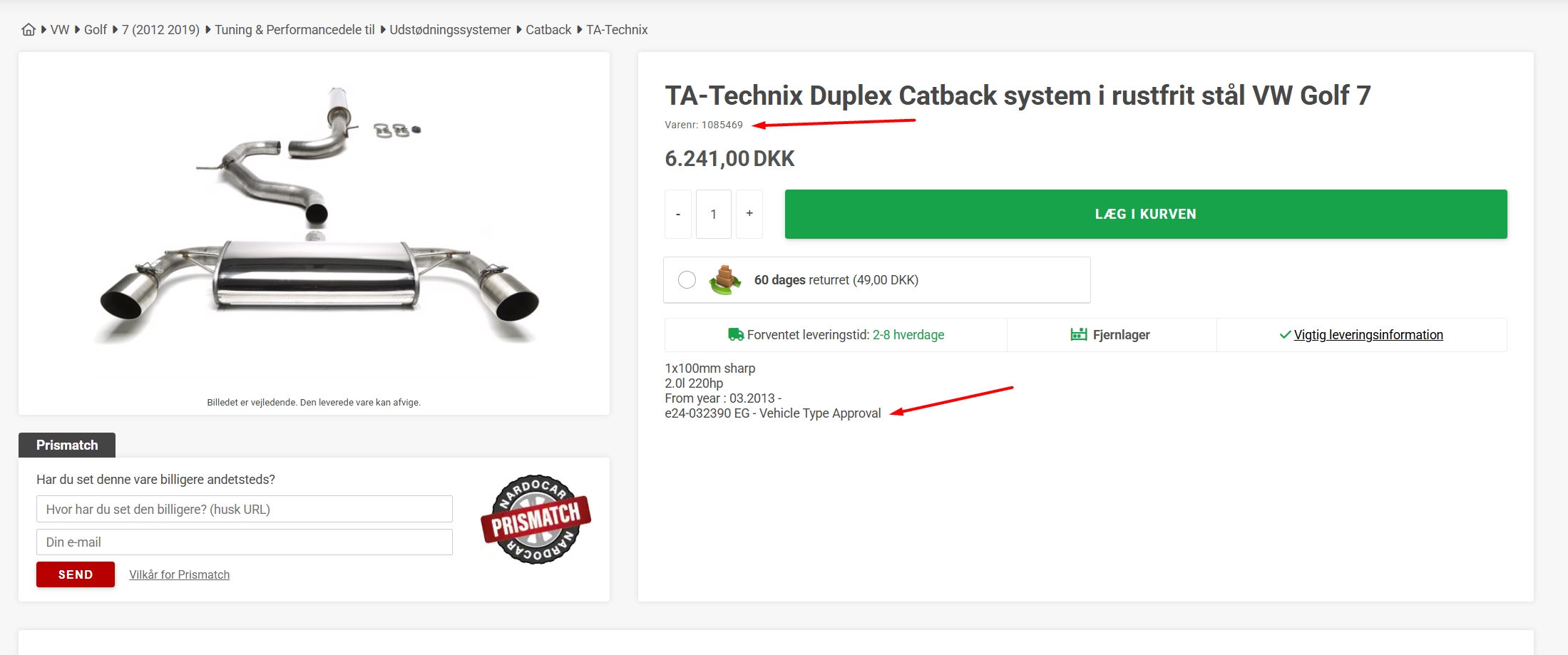Click the Nardocar Prismatch stamp logo
The image size is (1568, 655).
tap(536, 520)
